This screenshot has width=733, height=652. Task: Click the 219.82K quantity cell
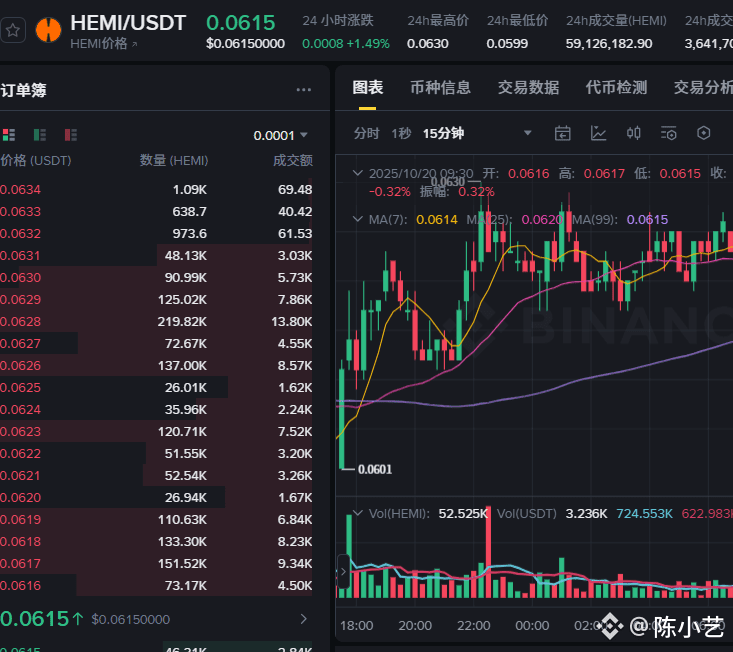click(182, 322)
